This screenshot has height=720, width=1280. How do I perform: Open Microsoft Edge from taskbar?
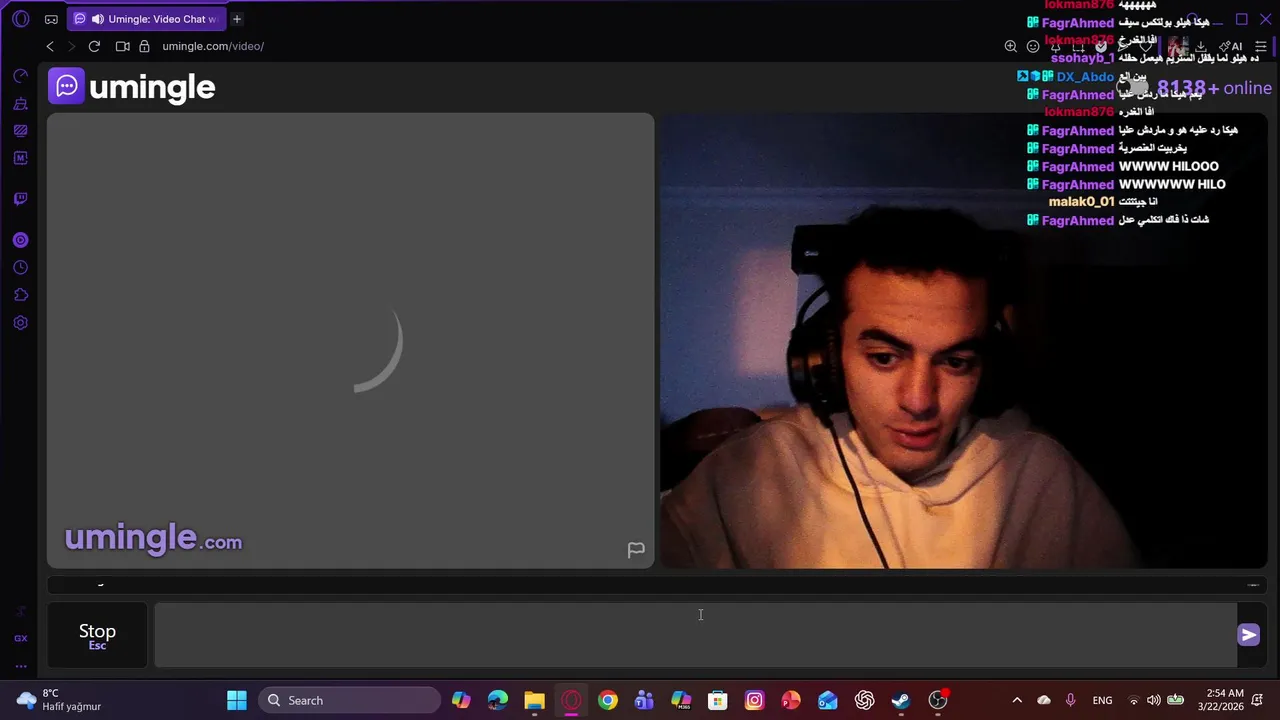(498, 700)
